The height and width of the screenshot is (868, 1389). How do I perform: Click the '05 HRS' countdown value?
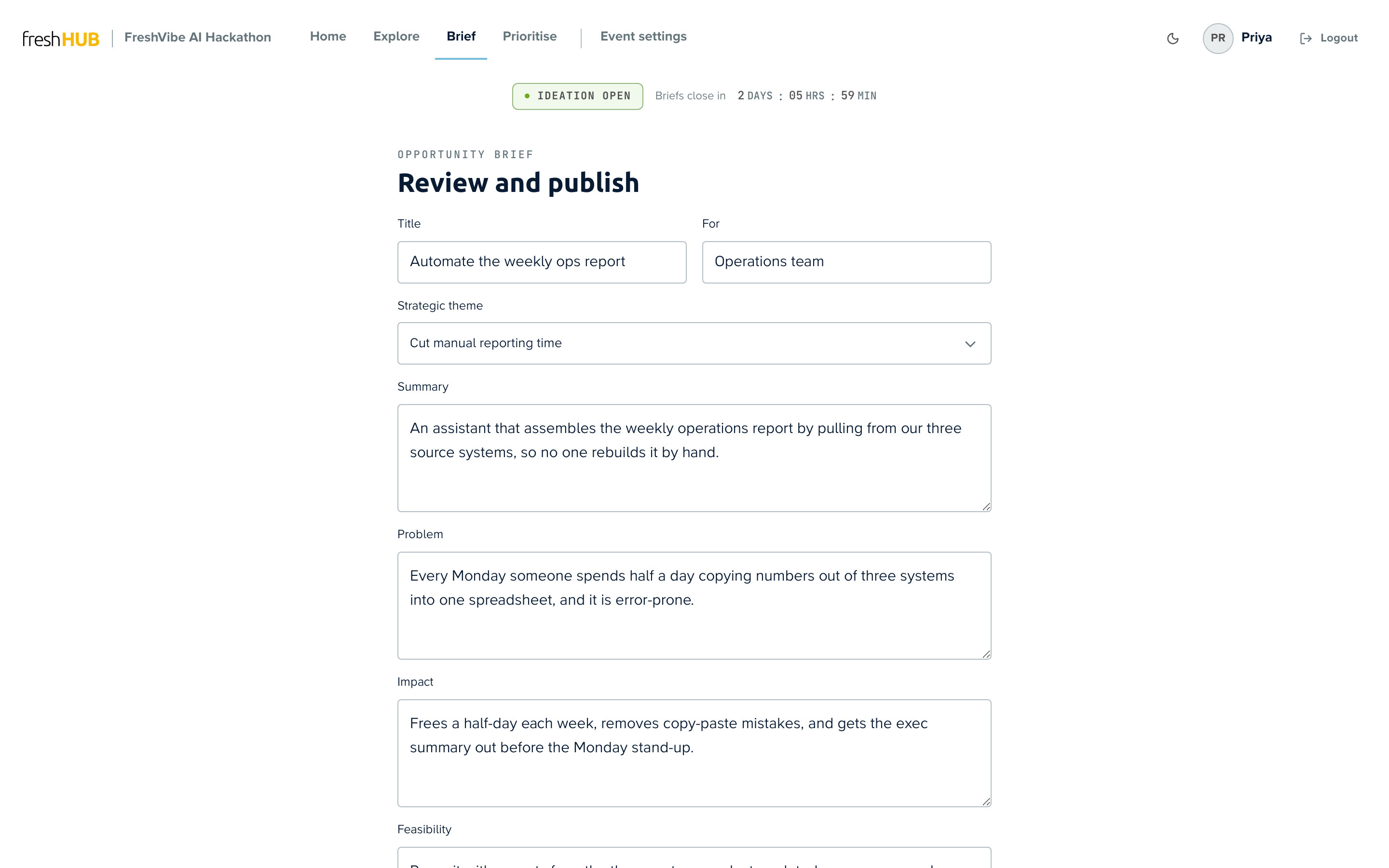click(x=806, y=96)
